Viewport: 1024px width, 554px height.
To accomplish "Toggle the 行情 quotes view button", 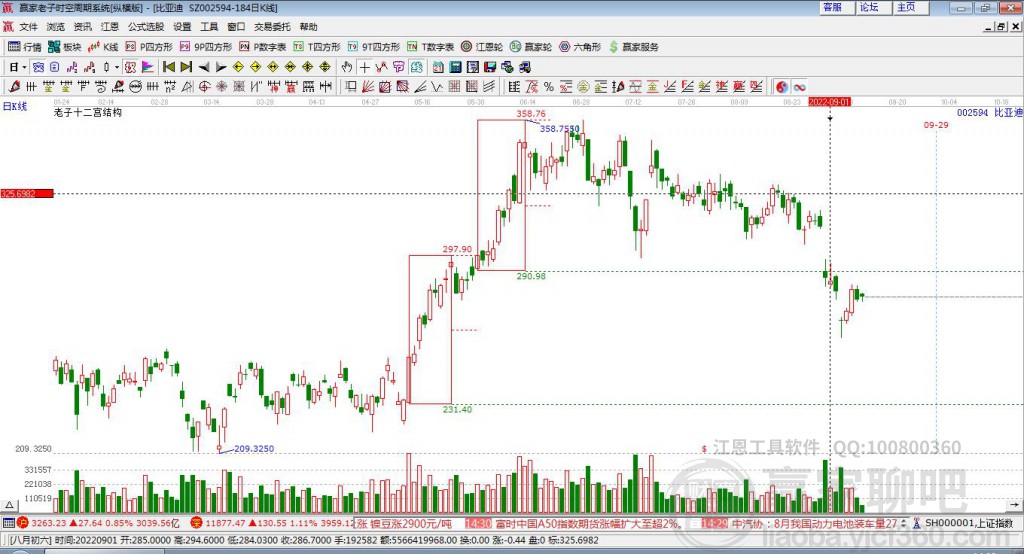I will (25, 47).
